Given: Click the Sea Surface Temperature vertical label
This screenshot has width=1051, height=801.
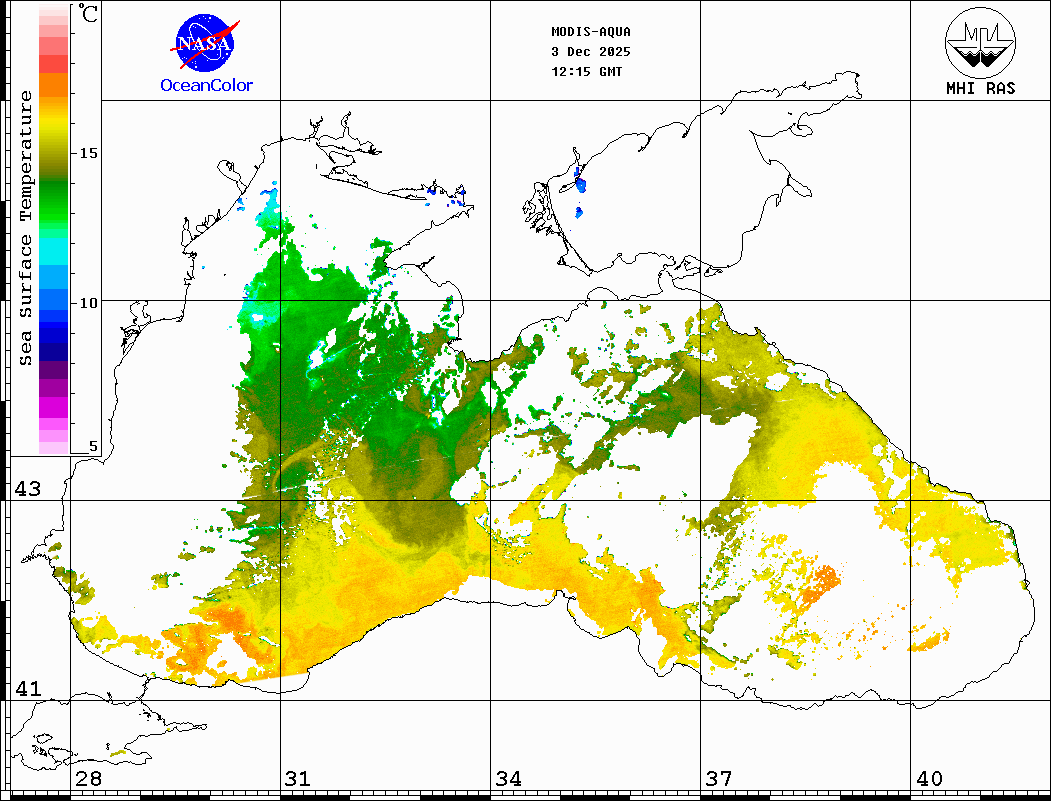Looking at the screenshot, I should point(26,228).
